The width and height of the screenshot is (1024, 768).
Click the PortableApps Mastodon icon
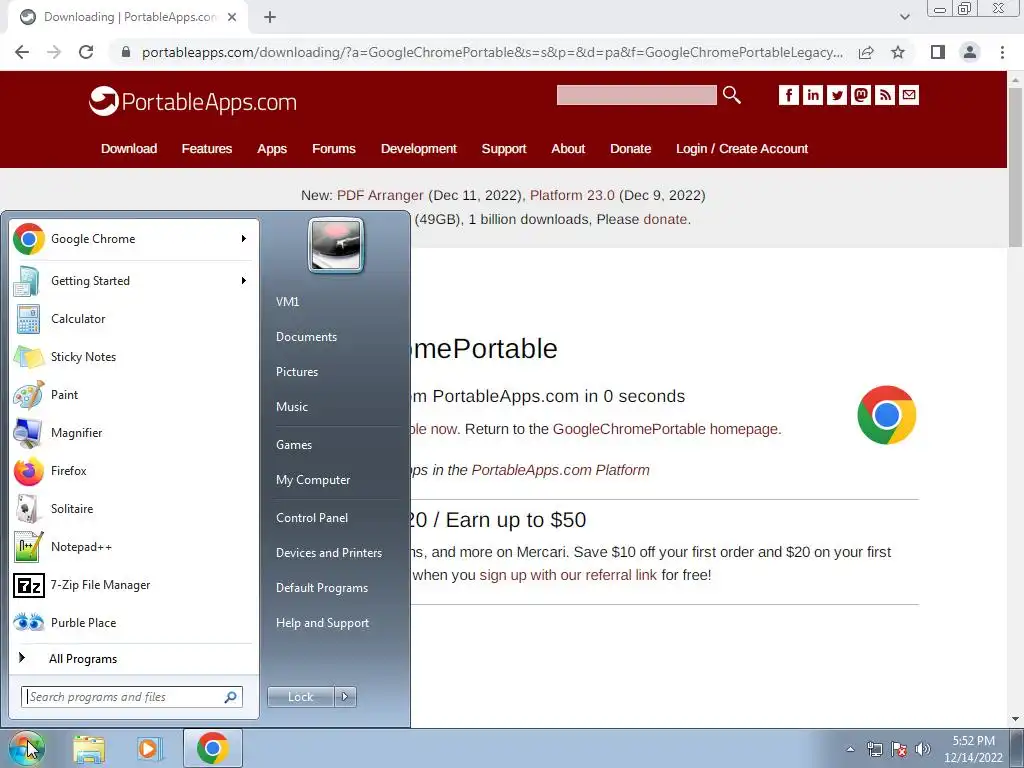click(861, 95)
